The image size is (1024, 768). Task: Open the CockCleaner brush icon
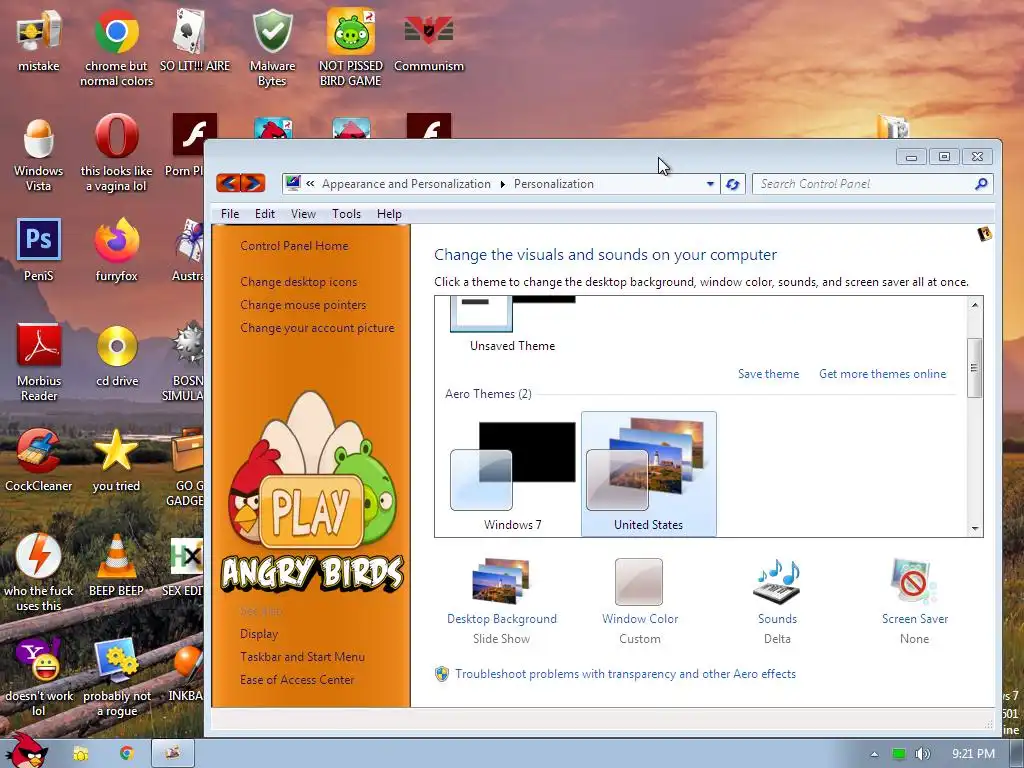[x=39, y=450]
